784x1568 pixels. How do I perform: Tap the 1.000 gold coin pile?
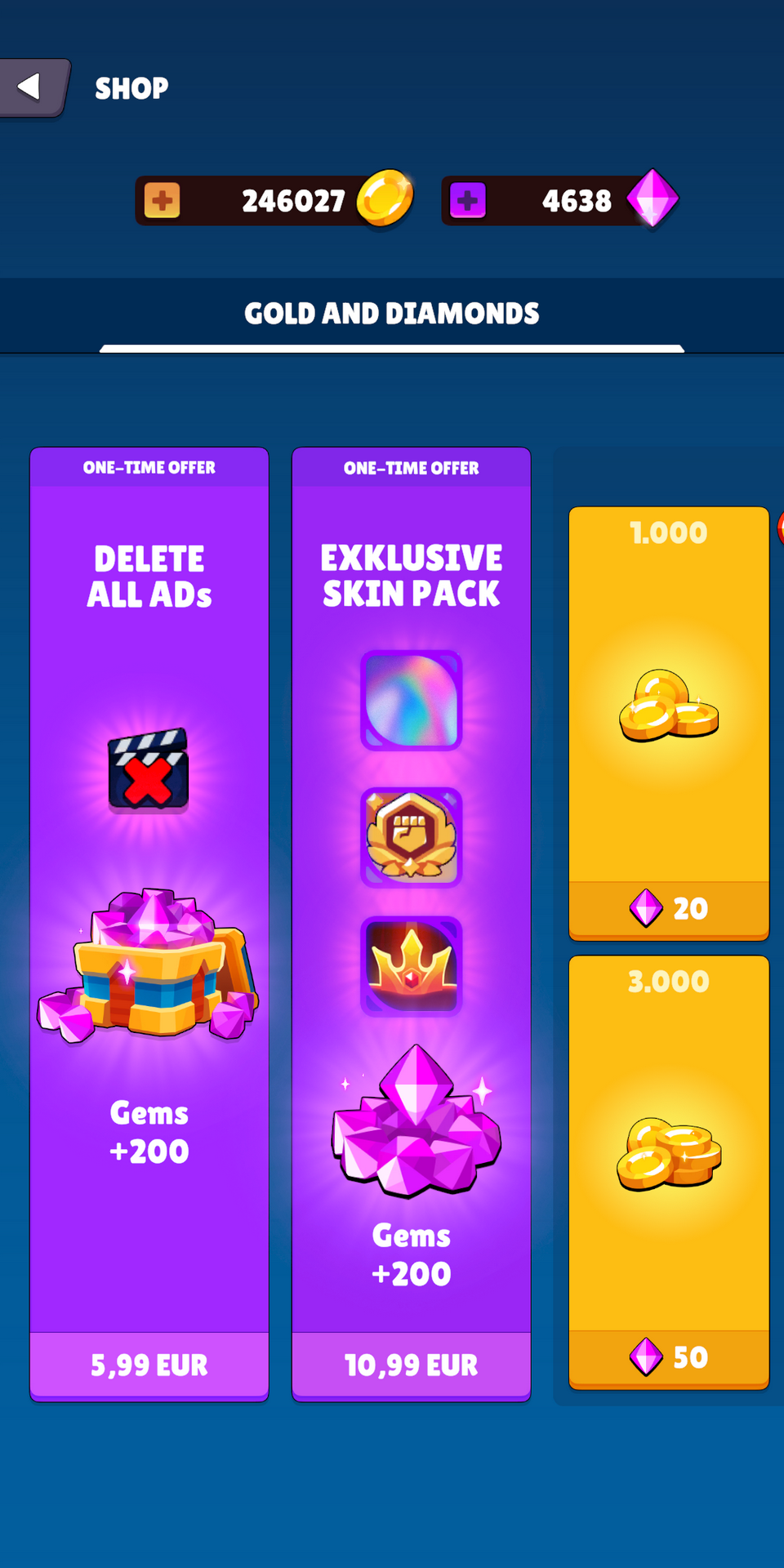669,706
